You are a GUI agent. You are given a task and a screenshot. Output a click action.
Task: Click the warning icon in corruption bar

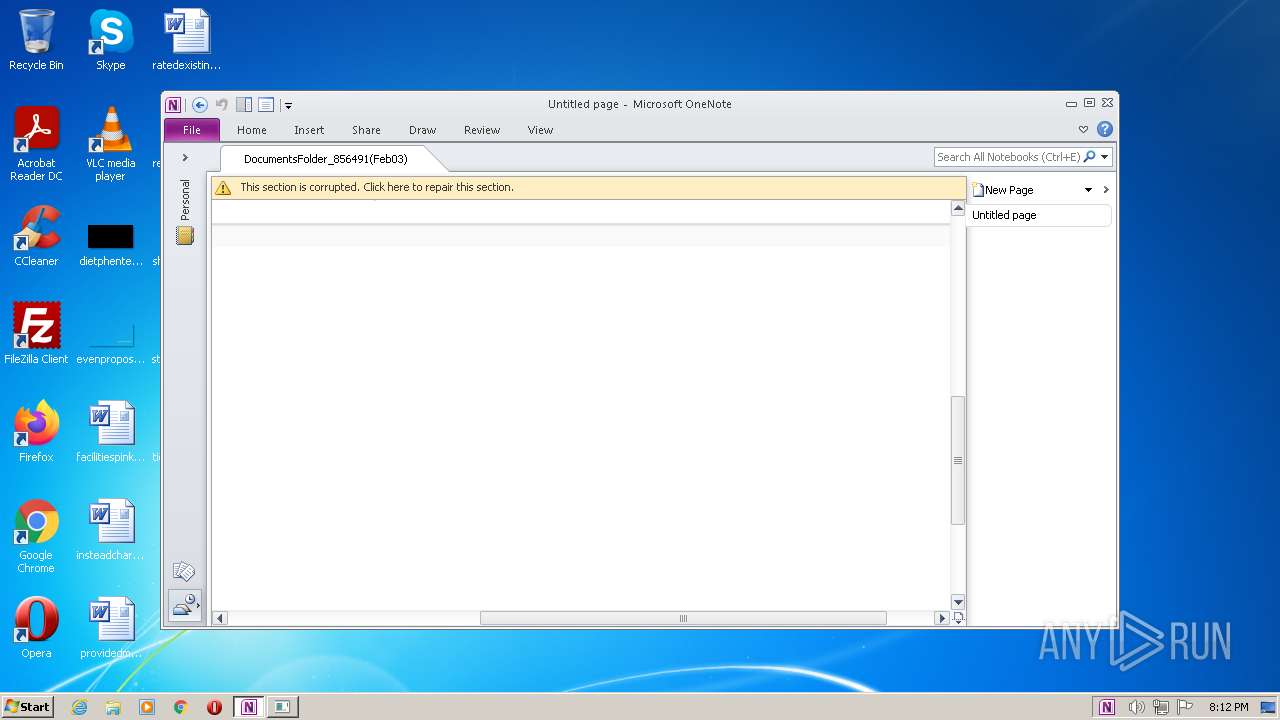click(x=224, y=188)
